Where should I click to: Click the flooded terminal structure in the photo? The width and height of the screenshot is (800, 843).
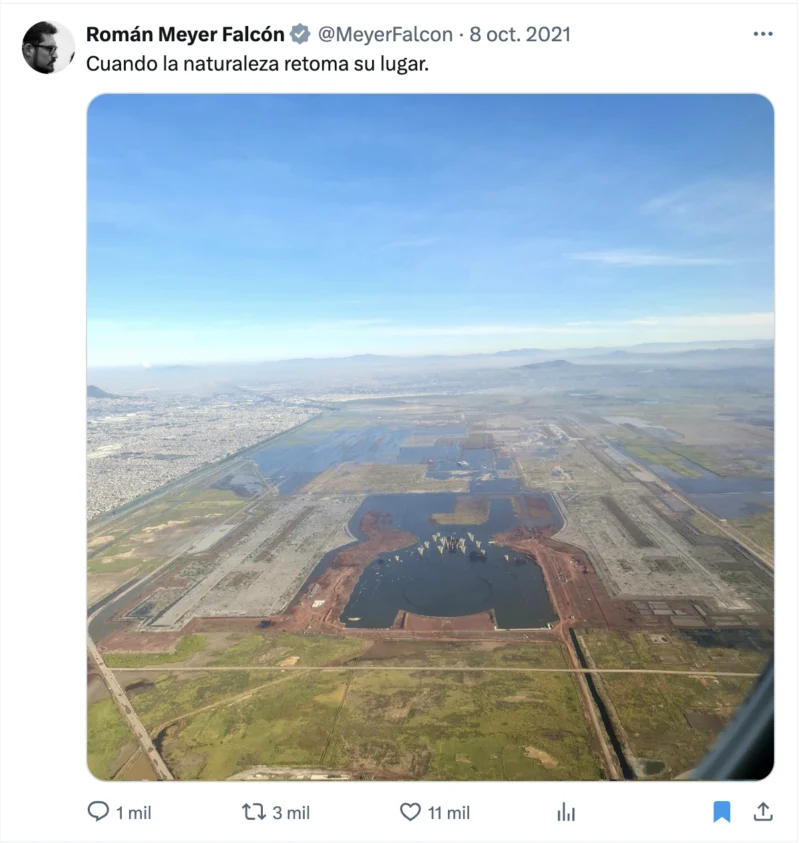pos(450,560)
